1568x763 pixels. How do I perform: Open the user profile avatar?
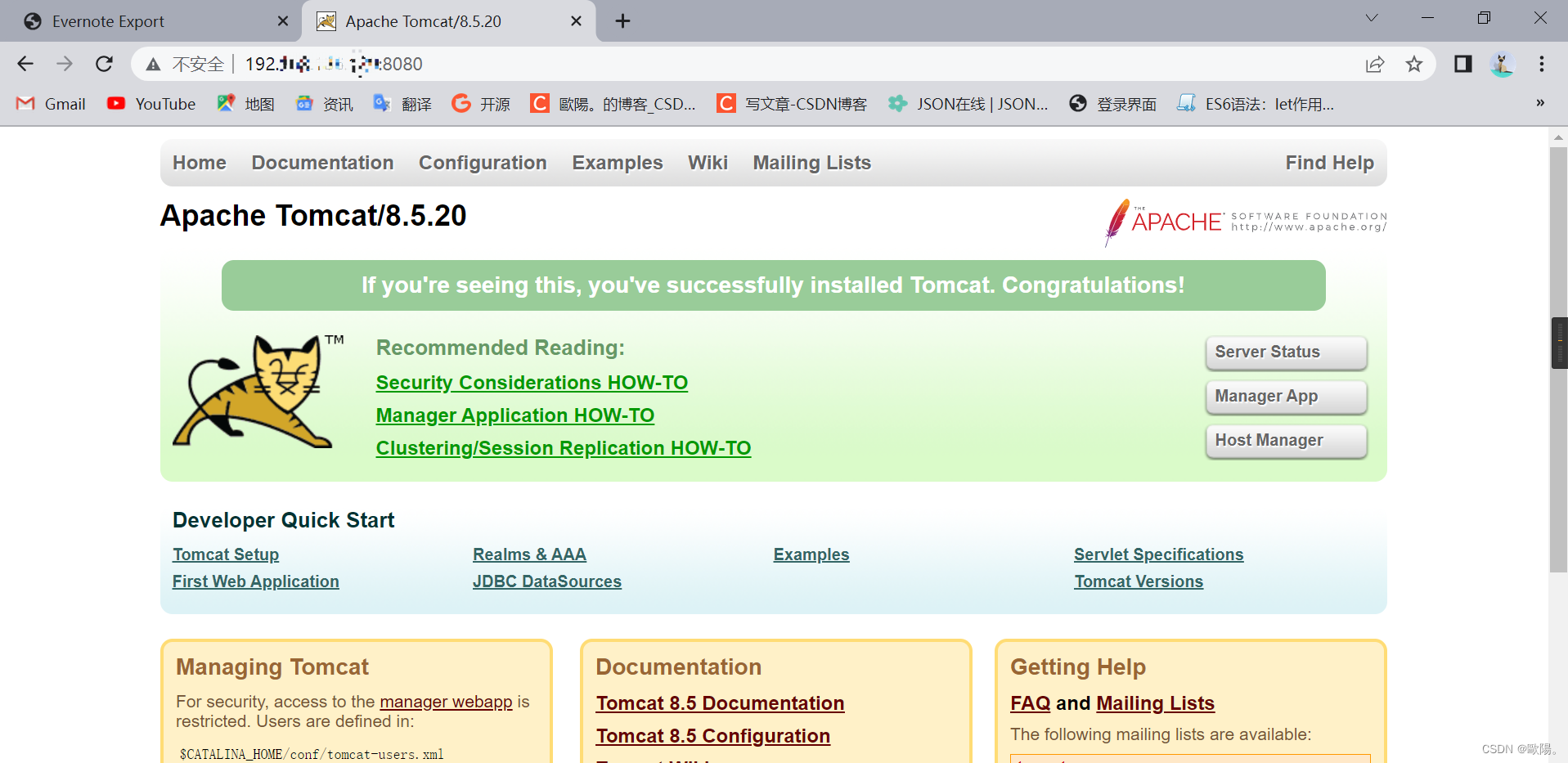pos(1502,64)
